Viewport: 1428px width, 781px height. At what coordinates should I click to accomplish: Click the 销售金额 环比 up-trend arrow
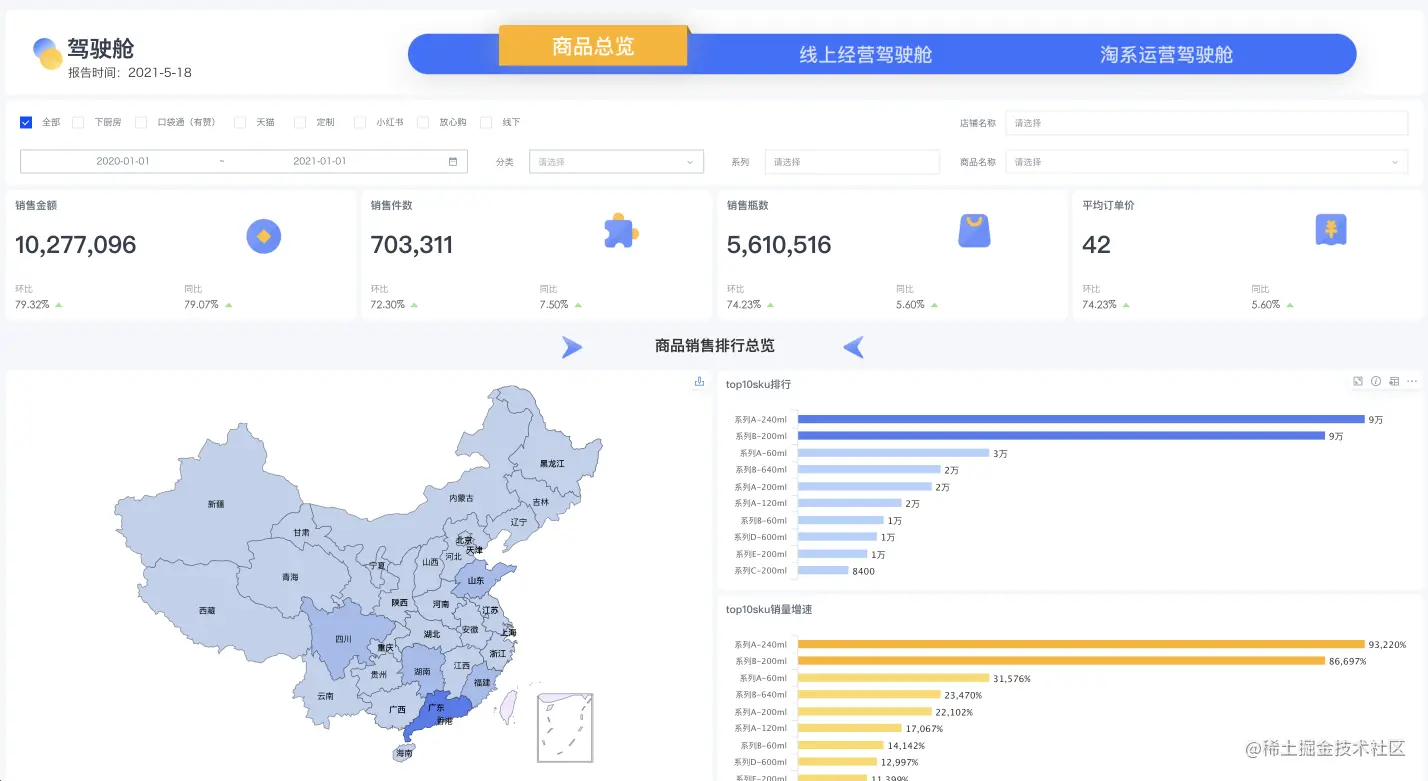[58, 304]
